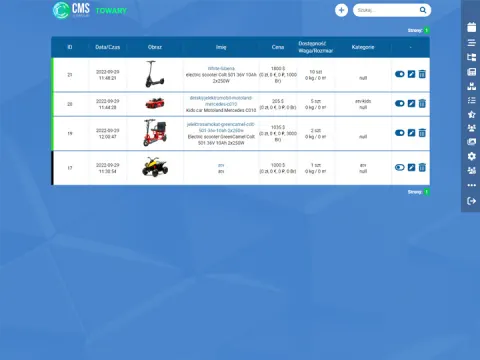Viewport: 480px width, 360px height.
Task: Open the jelektrosamokat-greencamel-colt product link
Action: pos(221,127)
